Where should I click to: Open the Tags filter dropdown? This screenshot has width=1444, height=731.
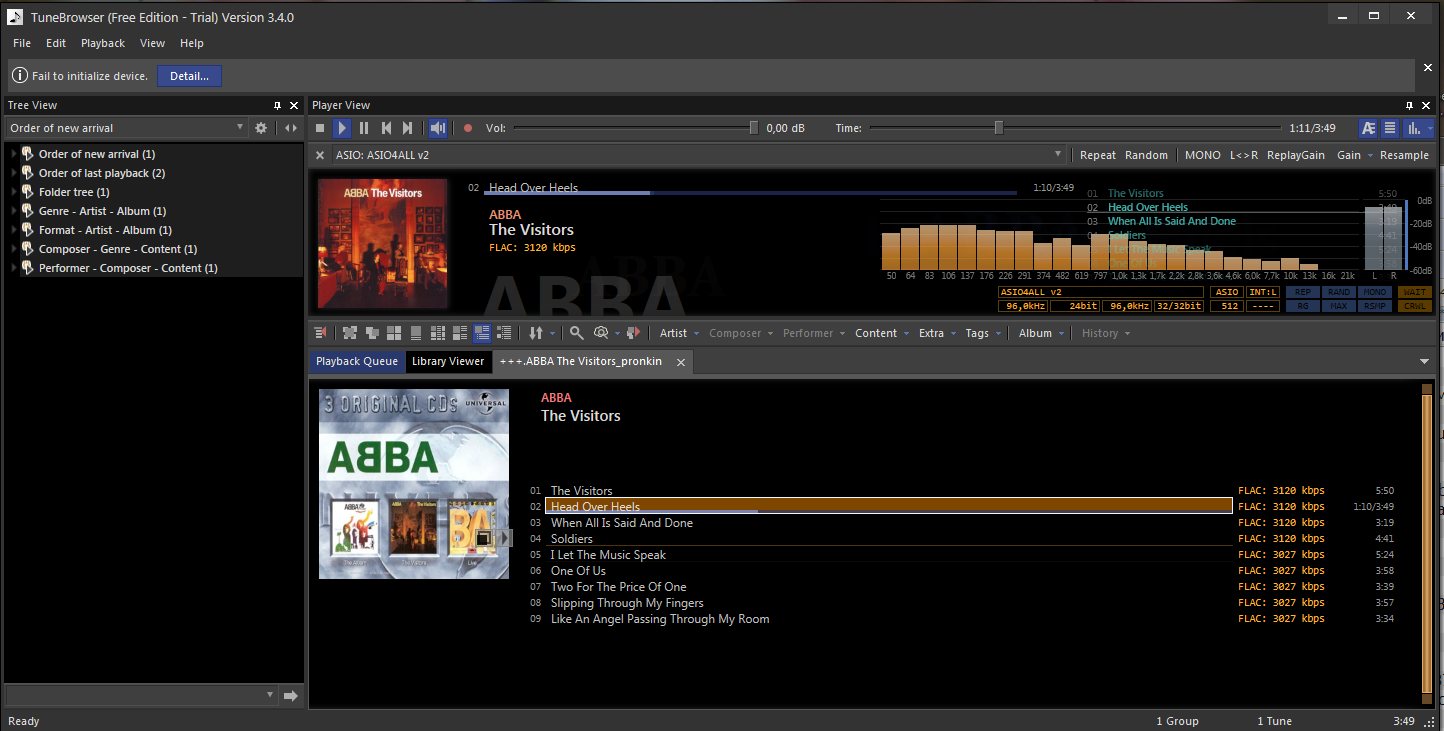click(983, 333)
